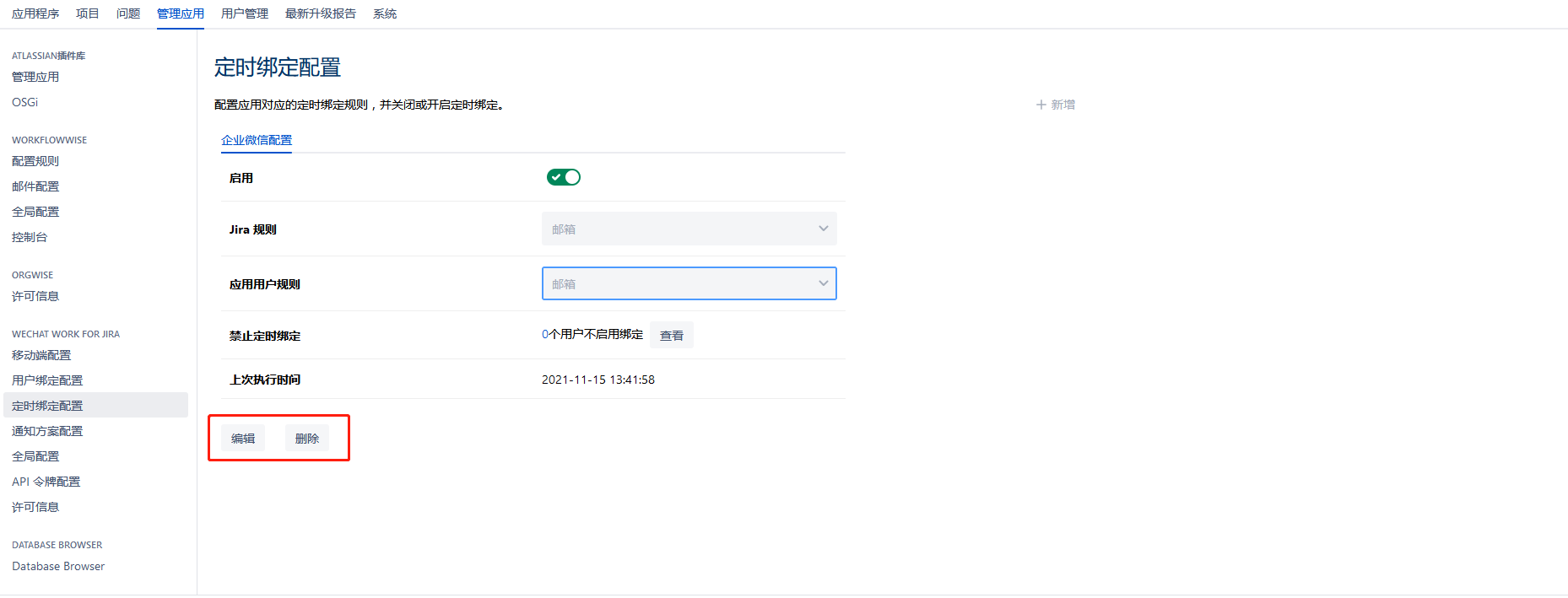Screen dimensions: 1568x598
Task: Open the Jira 规则 dropdown
Action: pos(689,229)
